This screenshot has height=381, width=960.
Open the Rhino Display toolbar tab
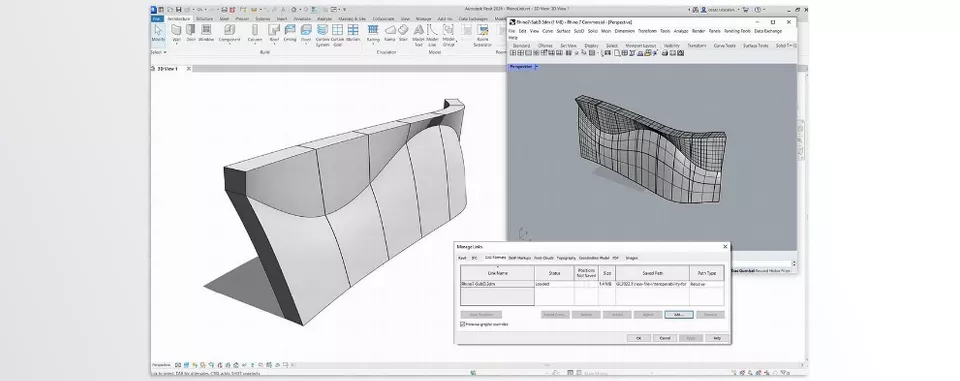[x=591, y=45]
